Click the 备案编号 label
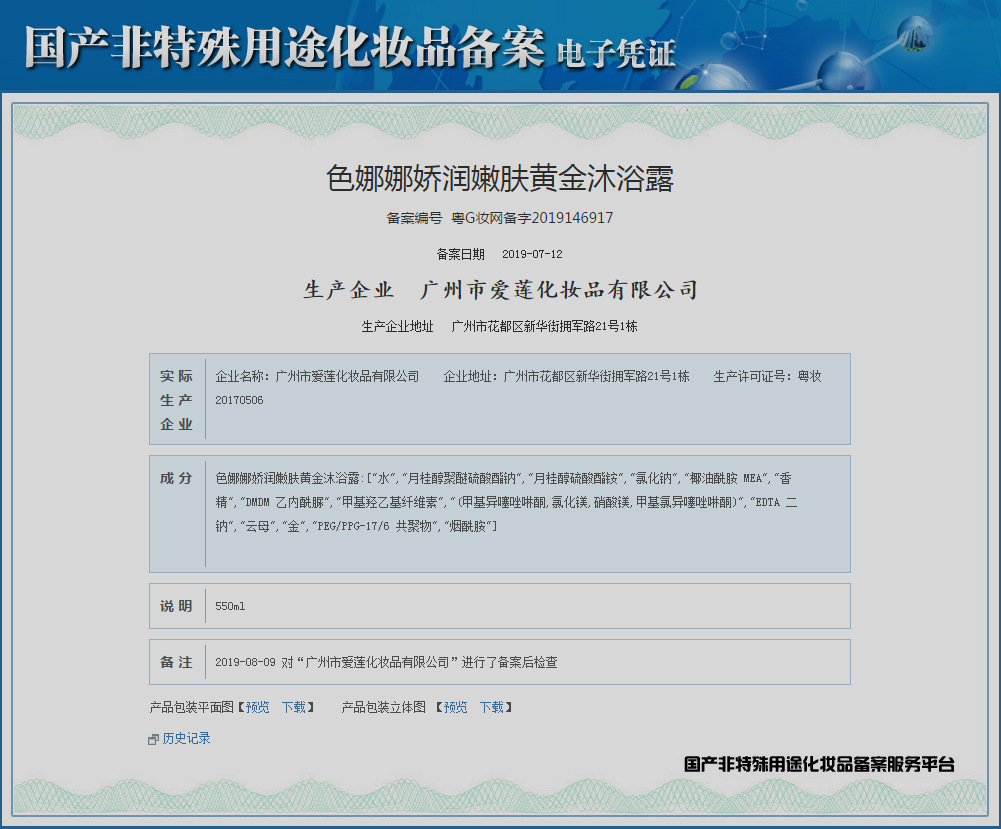 [x=414, y=218]
